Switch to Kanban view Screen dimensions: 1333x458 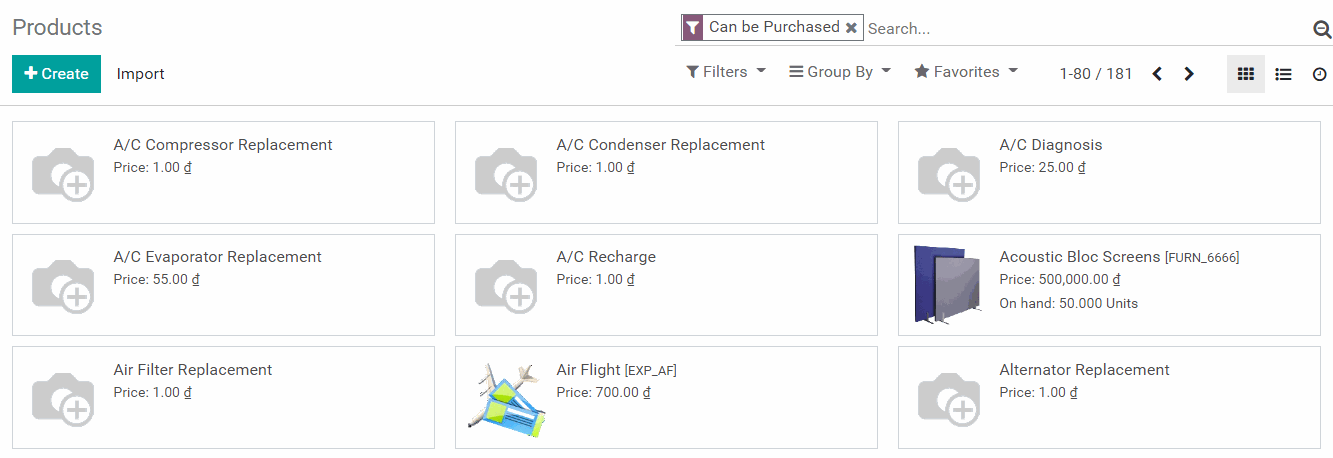pos(1246,74)
